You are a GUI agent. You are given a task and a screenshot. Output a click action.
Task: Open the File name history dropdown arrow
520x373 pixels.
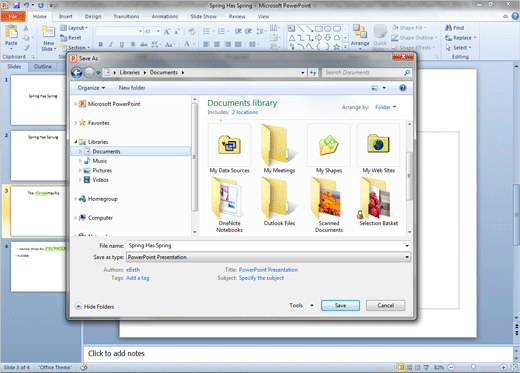(407, 246)
